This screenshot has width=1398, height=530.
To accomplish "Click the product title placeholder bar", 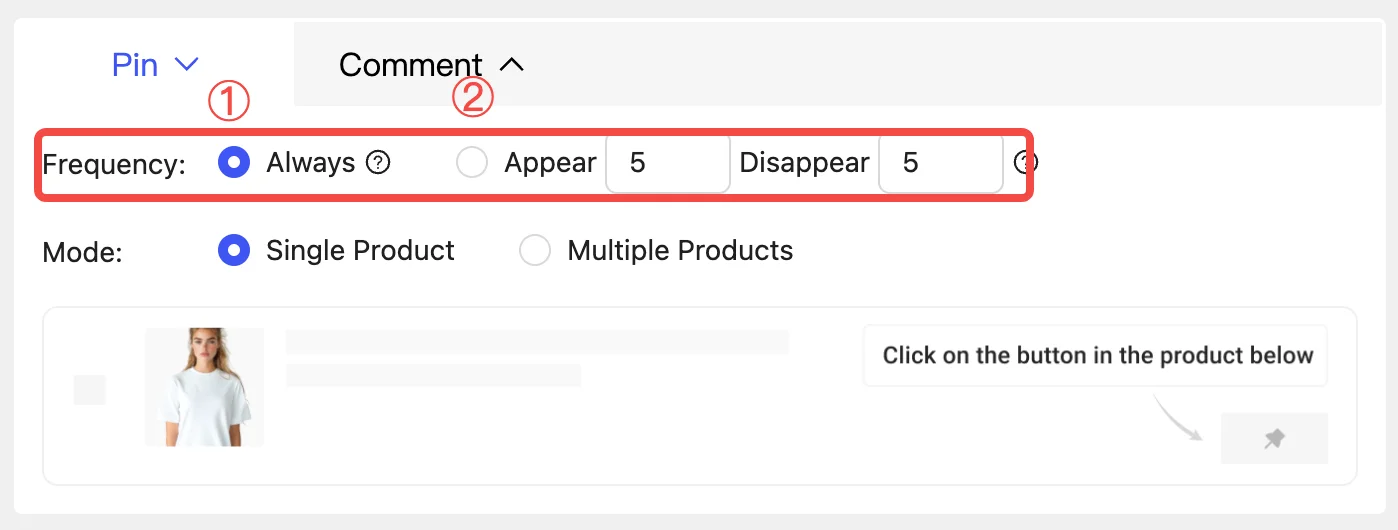I will [537, 342].
